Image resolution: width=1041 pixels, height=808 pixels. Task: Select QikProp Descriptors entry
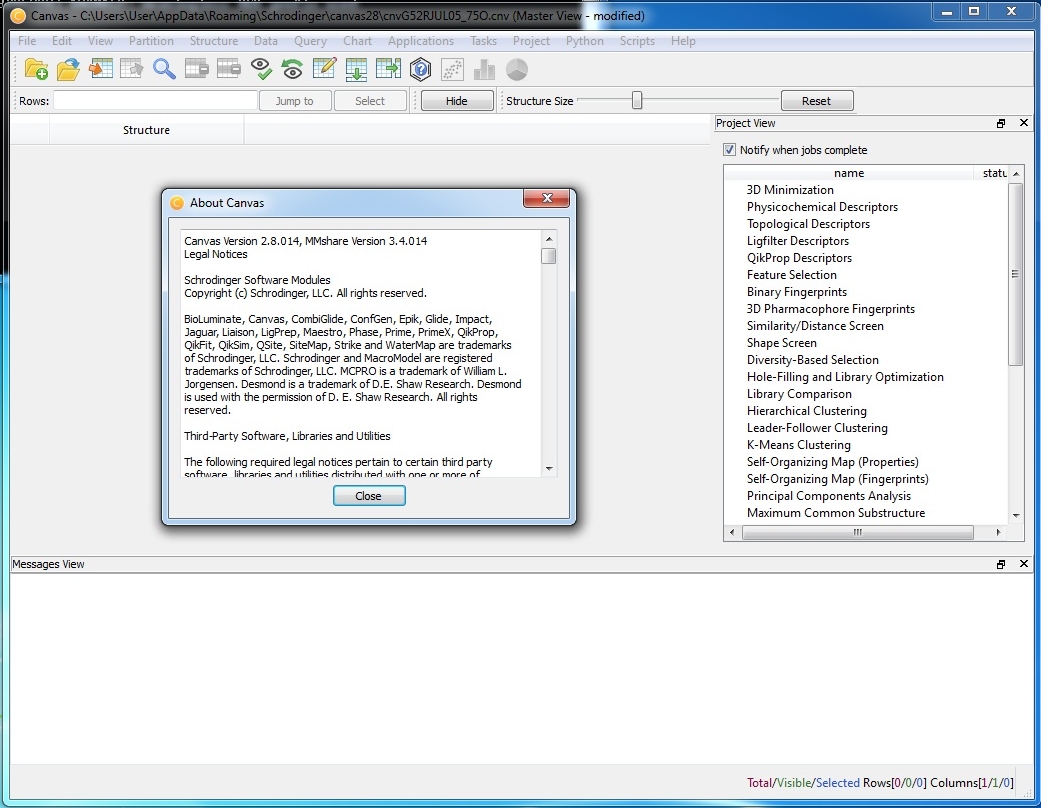pyautogui.click(x=799, y=258)
